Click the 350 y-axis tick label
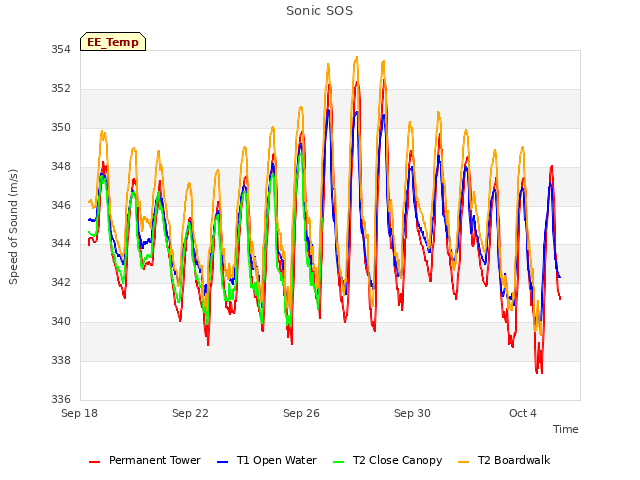 61,127
